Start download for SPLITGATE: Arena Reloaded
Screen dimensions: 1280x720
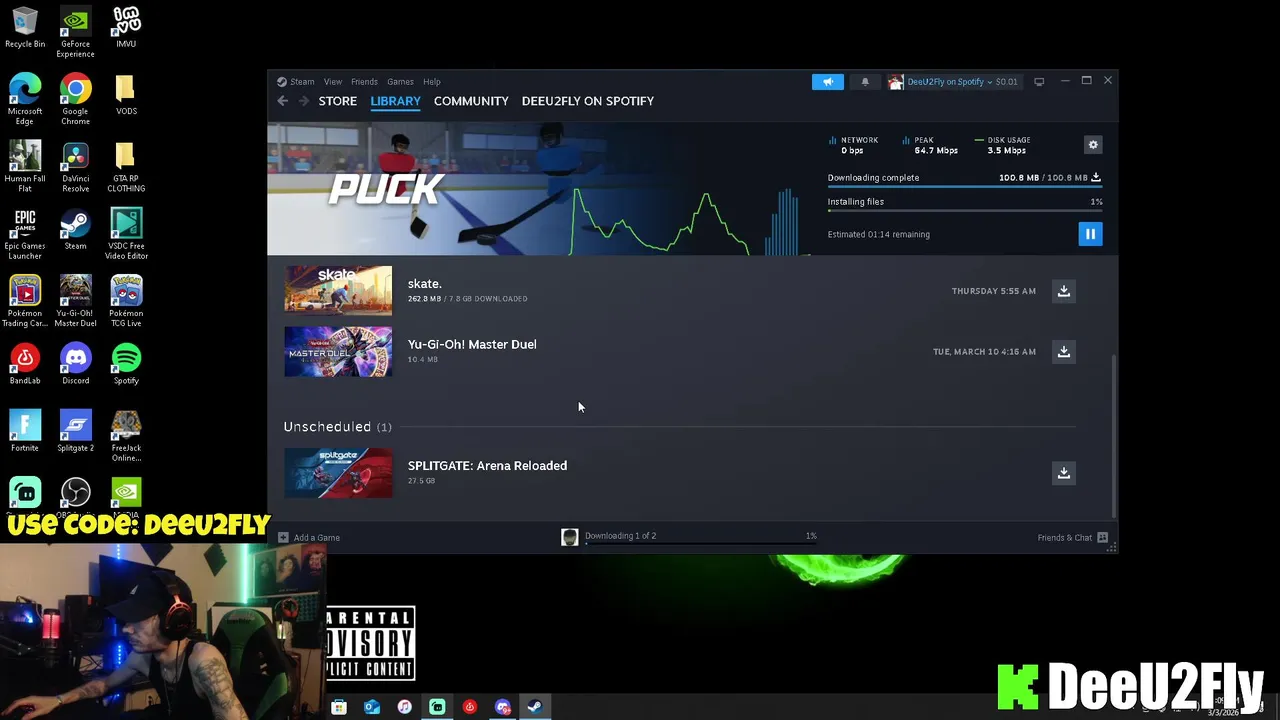point(1064,473)
